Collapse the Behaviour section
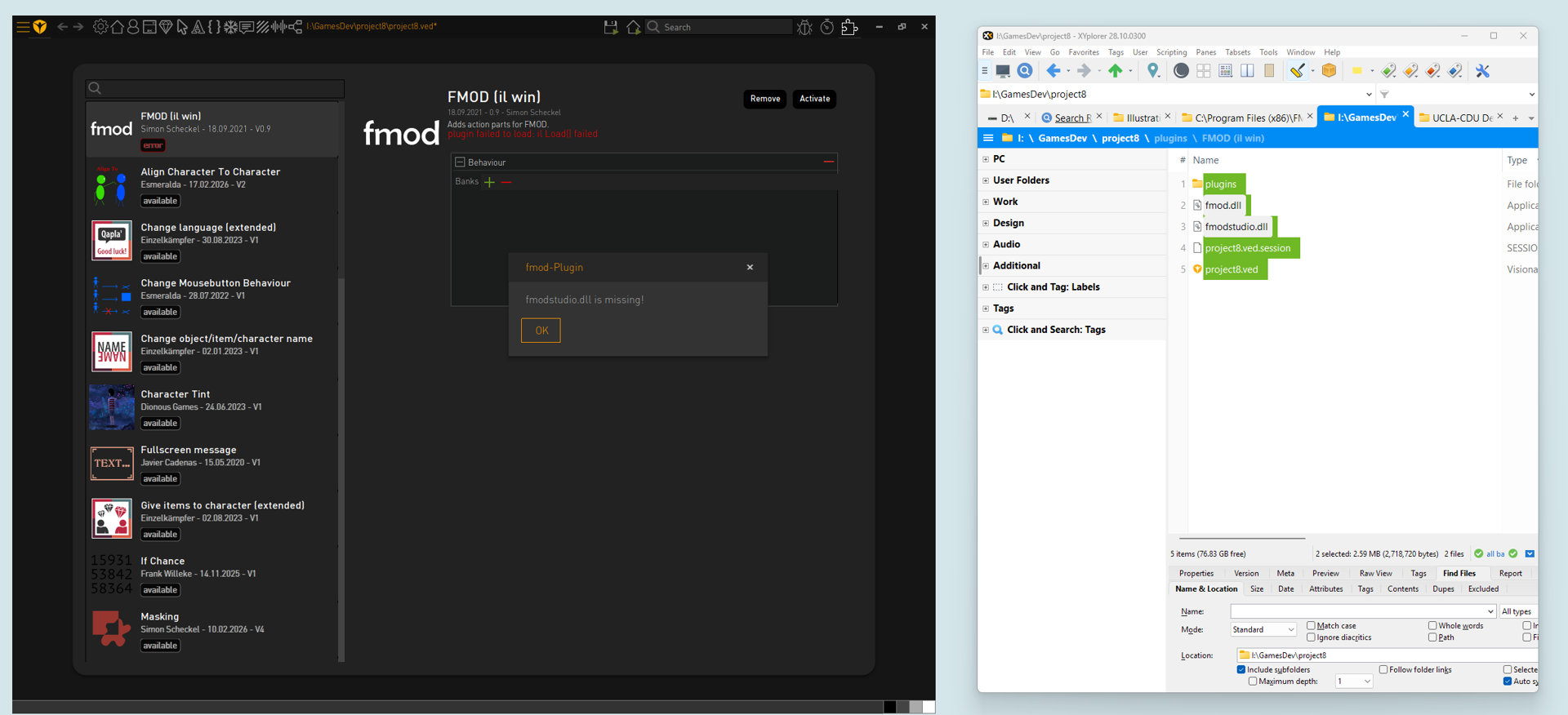Image resolution: width=1568 pixels, height=715 pixels. click(x=460, y=162)
